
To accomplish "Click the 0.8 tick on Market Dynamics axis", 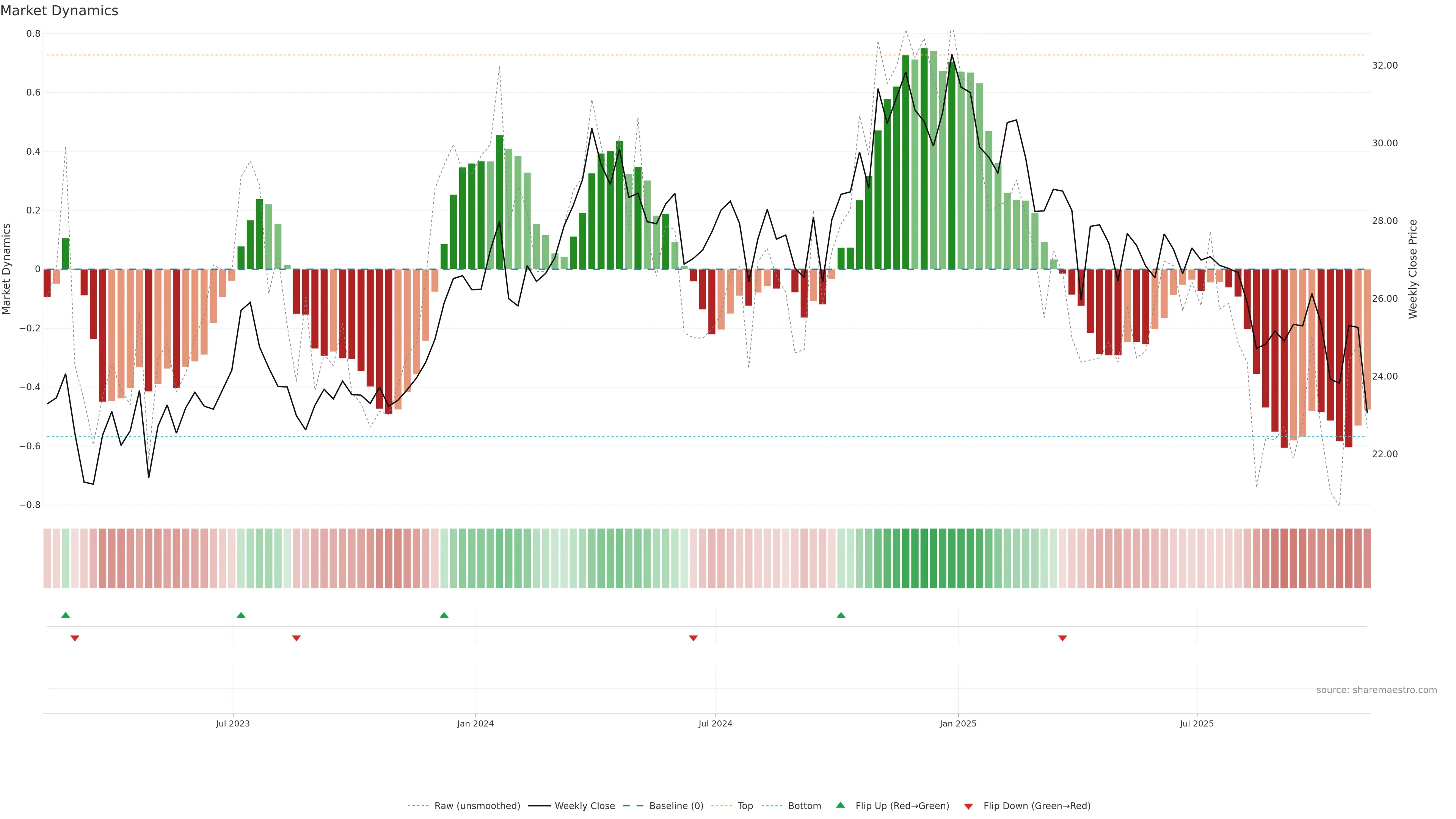I will click(x=33, y=34).
